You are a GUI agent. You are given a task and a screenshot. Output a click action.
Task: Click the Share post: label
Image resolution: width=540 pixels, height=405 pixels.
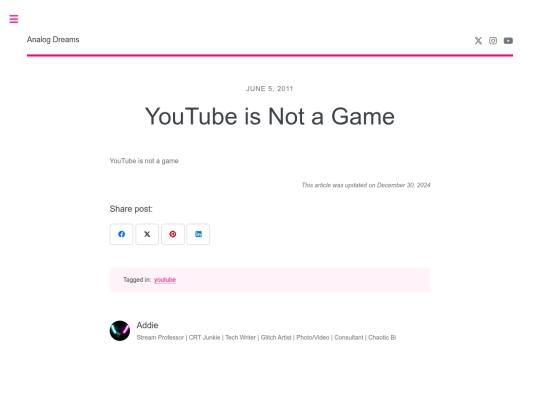point(131,209)
